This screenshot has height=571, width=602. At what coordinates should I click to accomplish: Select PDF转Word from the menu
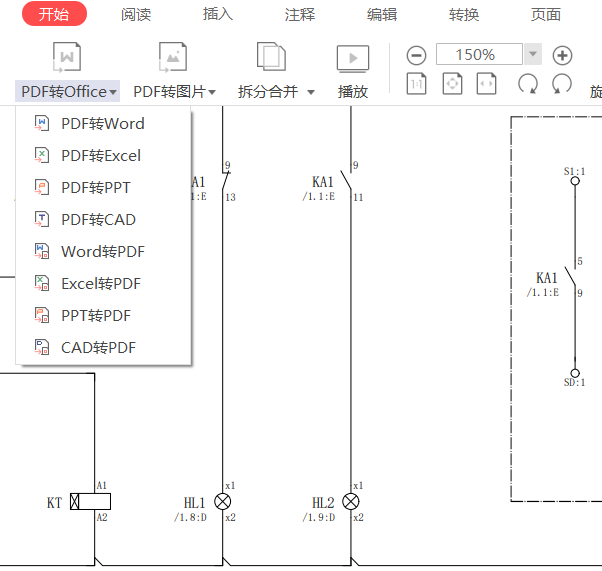tap(102, 124)
